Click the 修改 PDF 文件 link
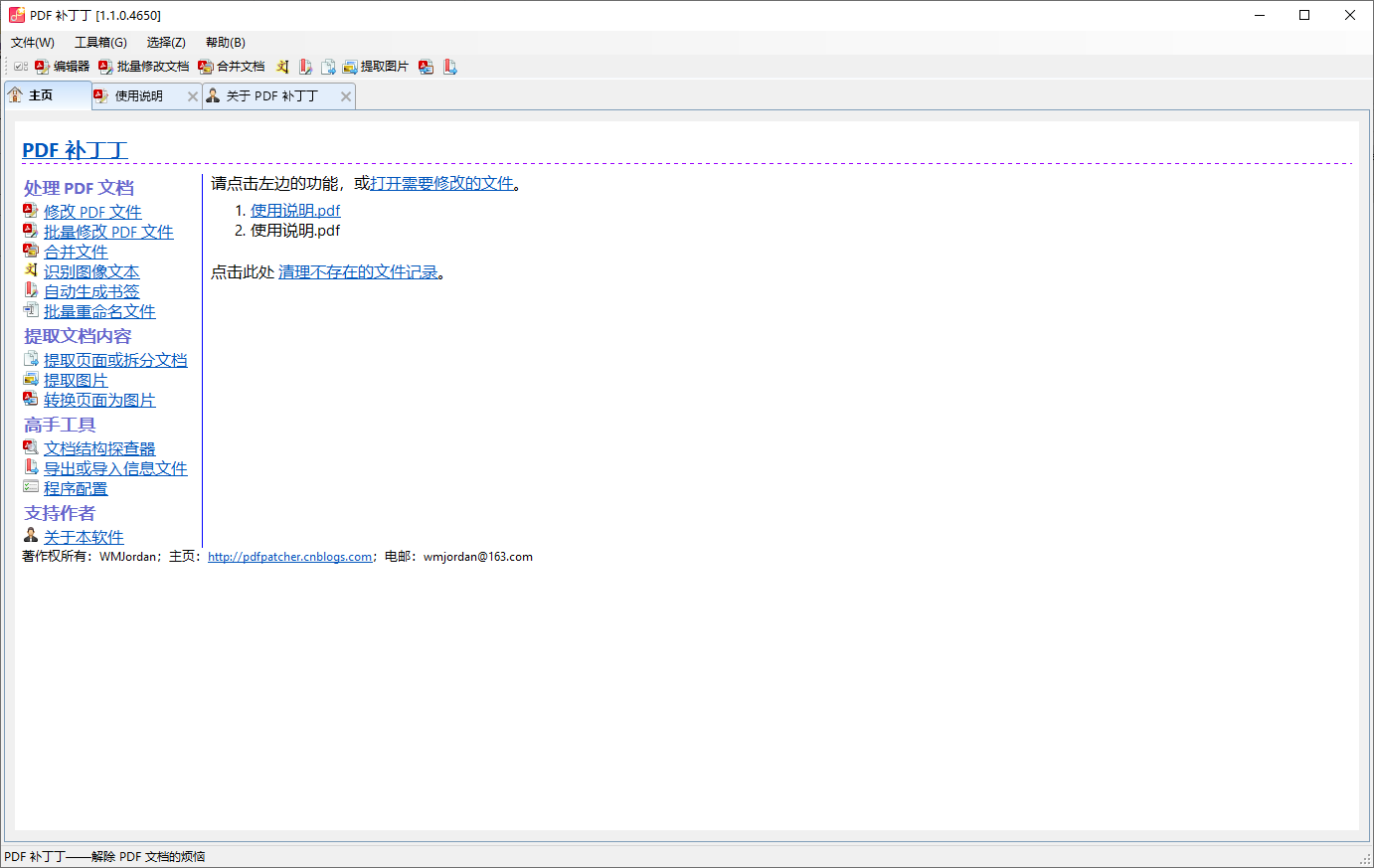Image resolution: width=1374 pixels, height=868 pixels. [x=92, y=212]
